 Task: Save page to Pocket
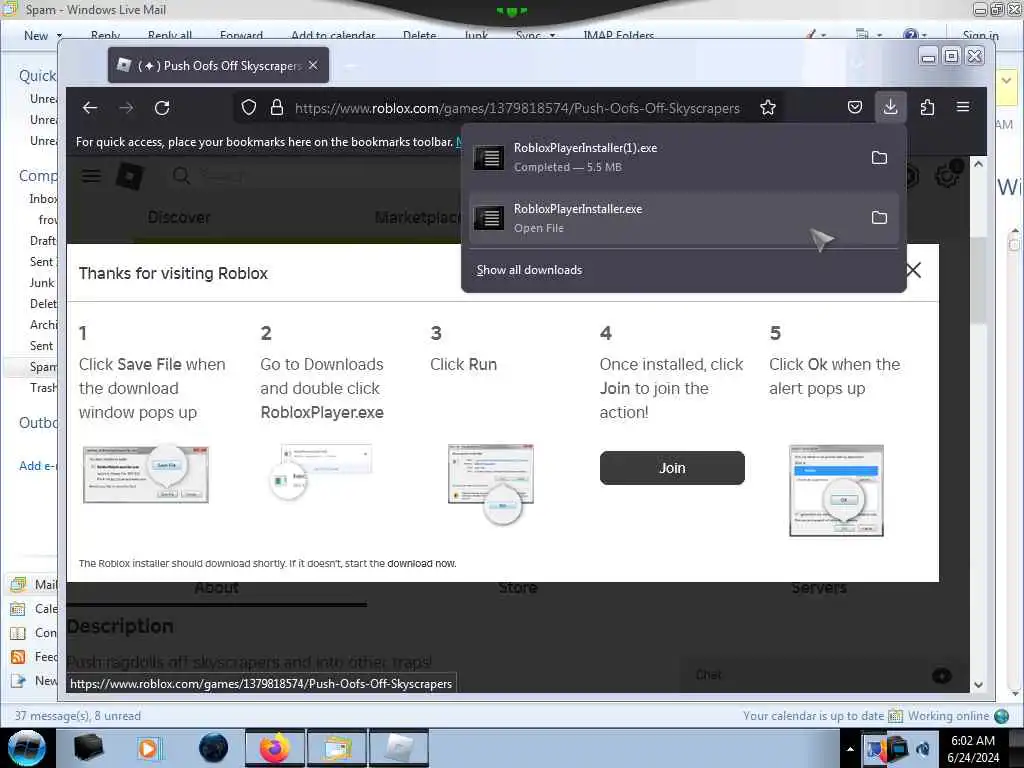855,107
